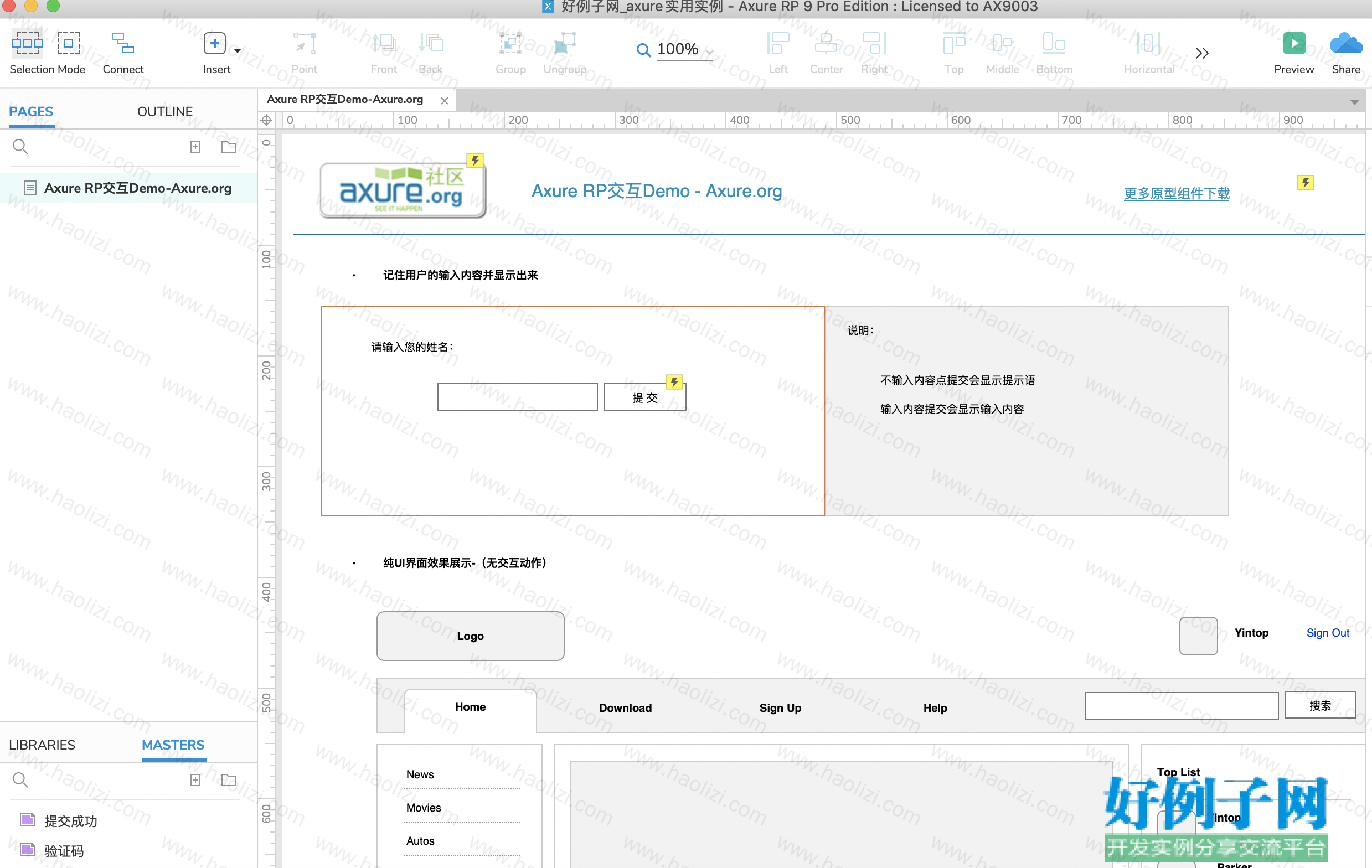Click the ruler origin crosshair icon
This screenshot has width=1372, height=868.
pos(266,120)
